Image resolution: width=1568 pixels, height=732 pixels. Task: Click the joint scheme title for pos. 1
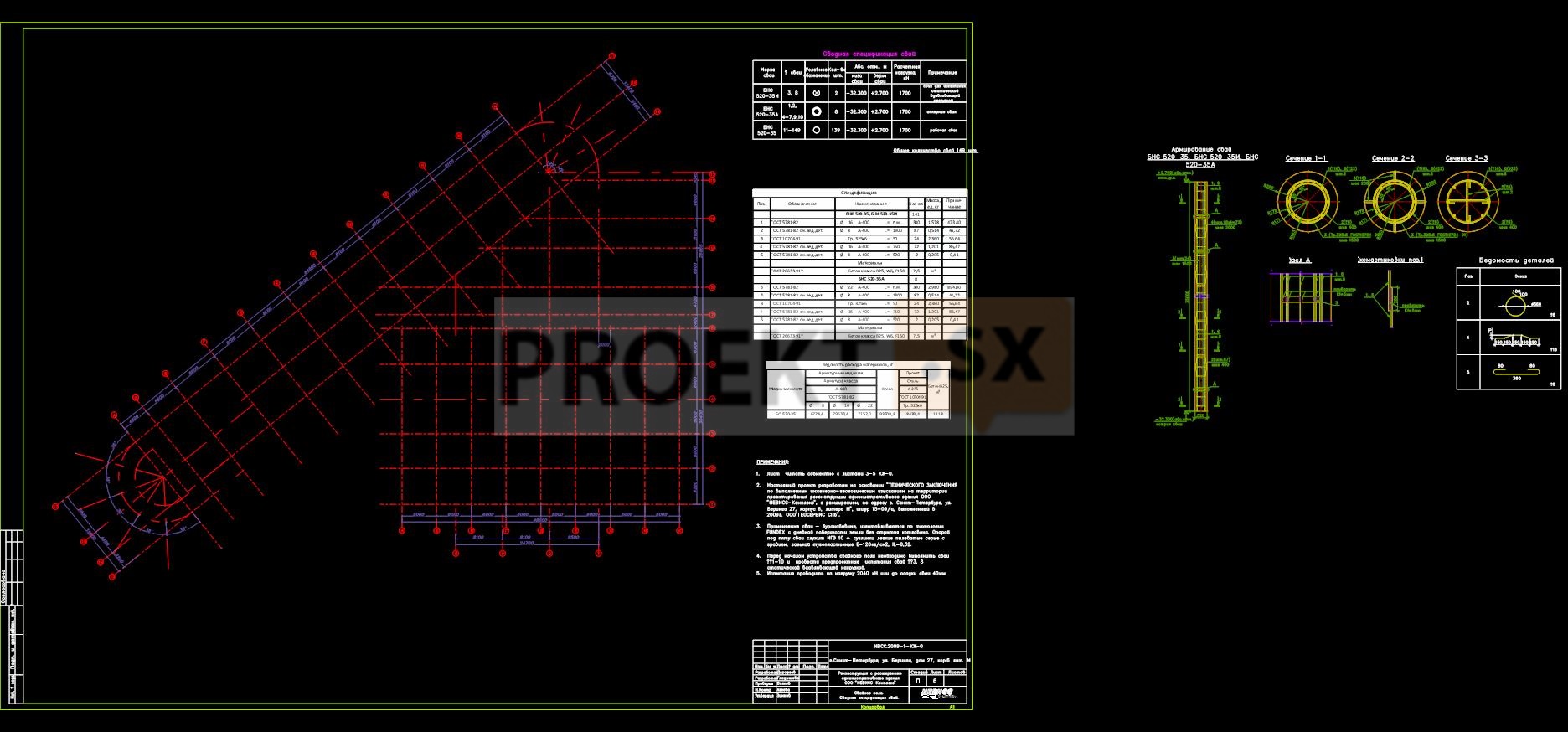1390,260
